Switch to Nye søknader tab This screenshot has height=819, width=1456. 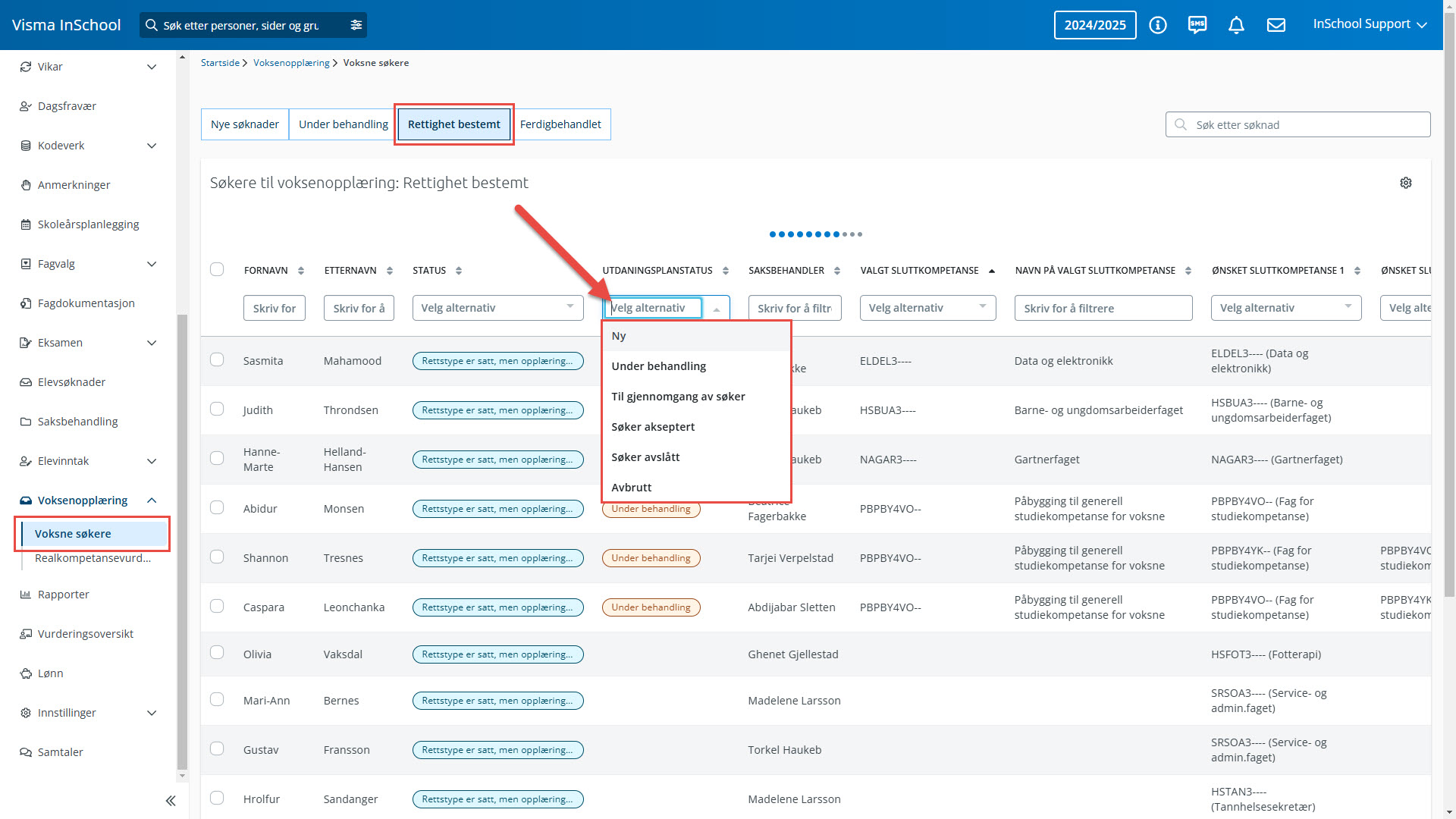pyautogui.click(x=245, y=124)
